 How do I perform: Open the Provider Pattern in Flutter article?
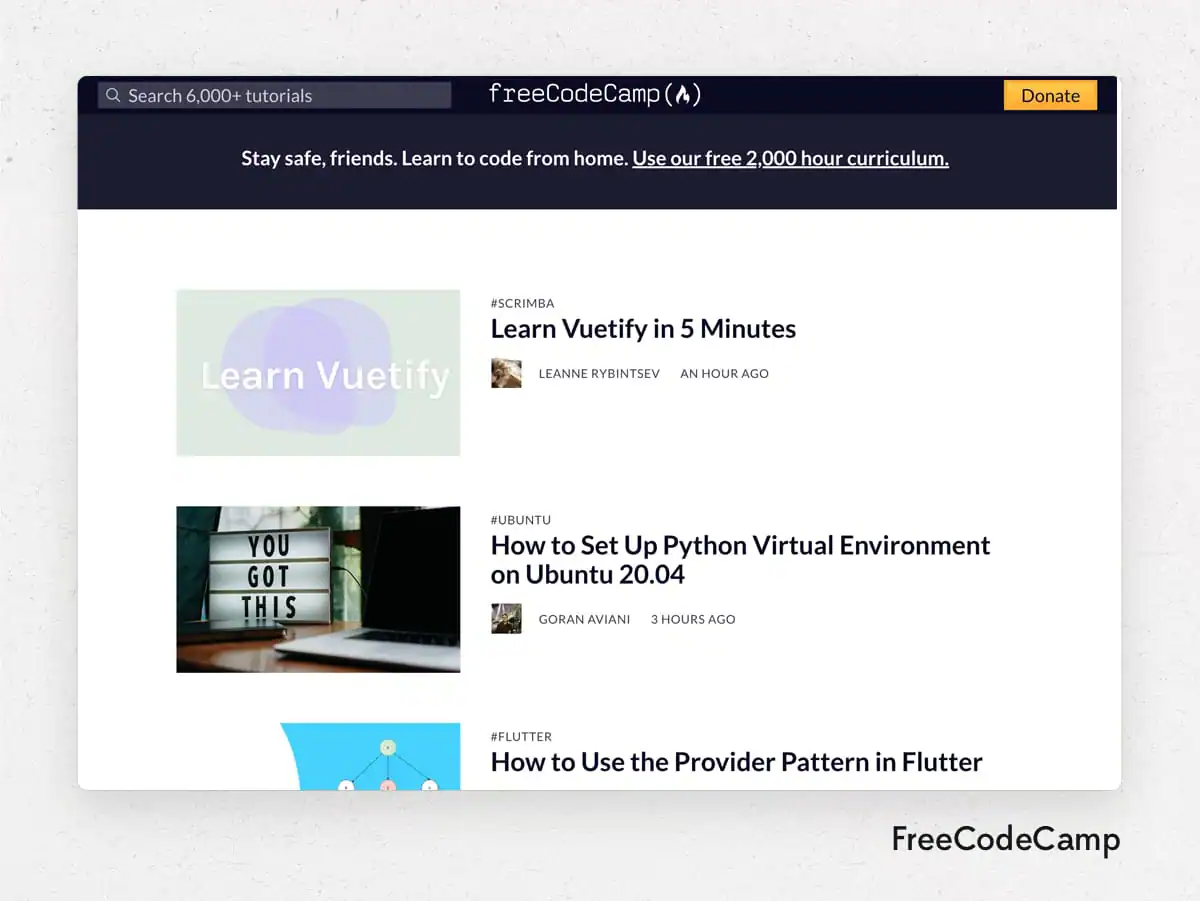735,762
